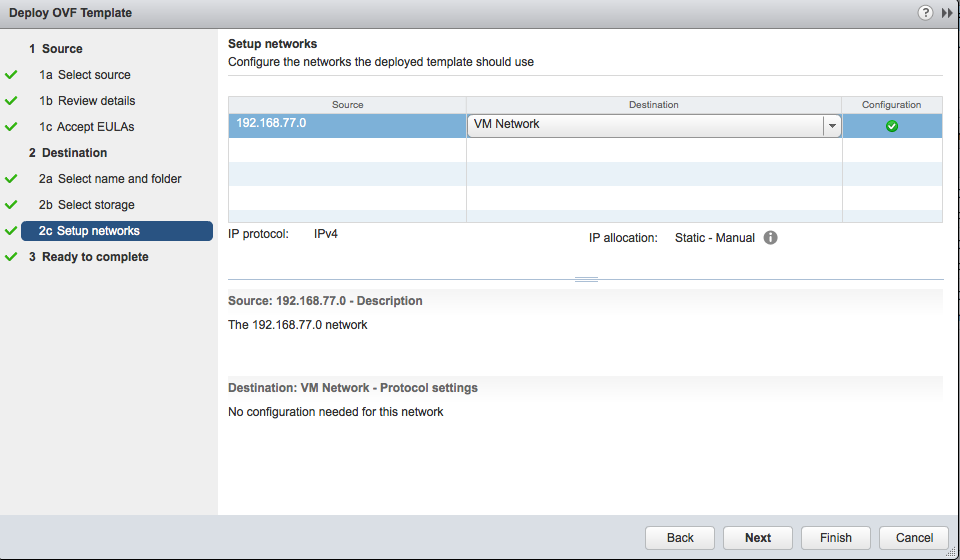Click the IP allocation info icon
This screenshot has height=560, width=960.
(770, 237)
